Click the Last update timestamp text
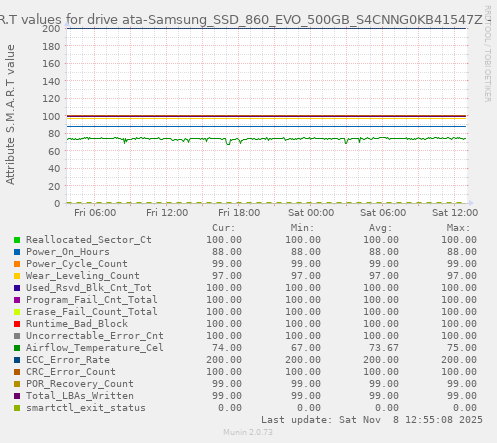 (x=372, y=420)
